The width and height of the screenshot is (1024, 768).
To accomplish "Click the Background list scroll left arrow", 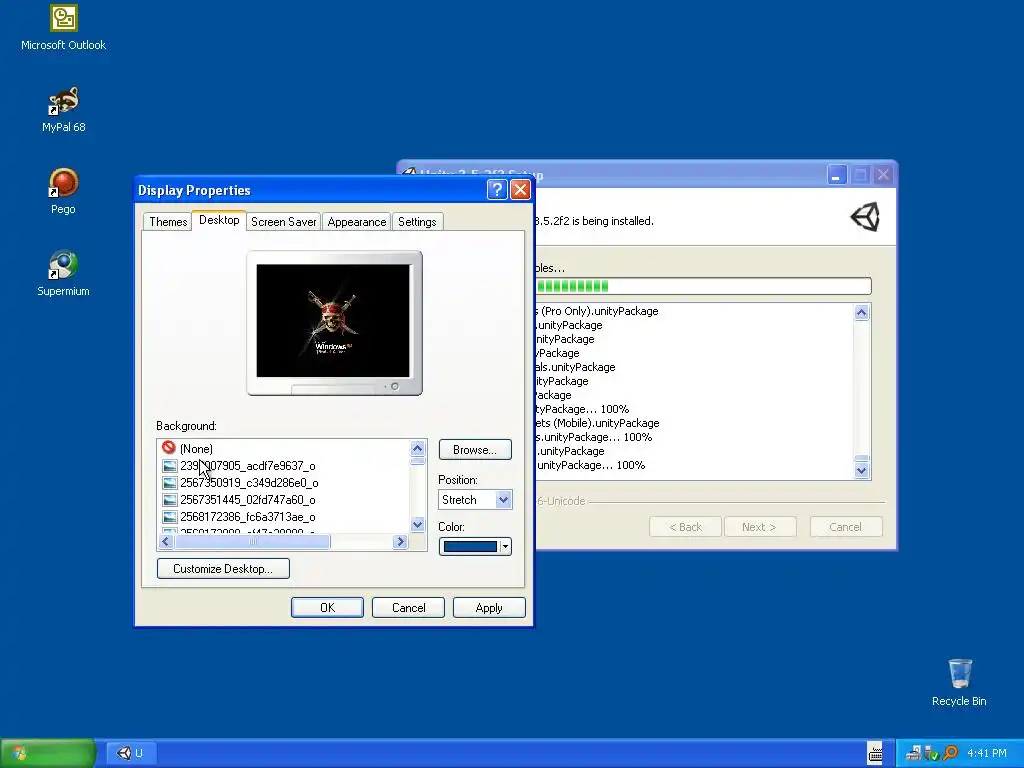I will click(x=166, y=541).
